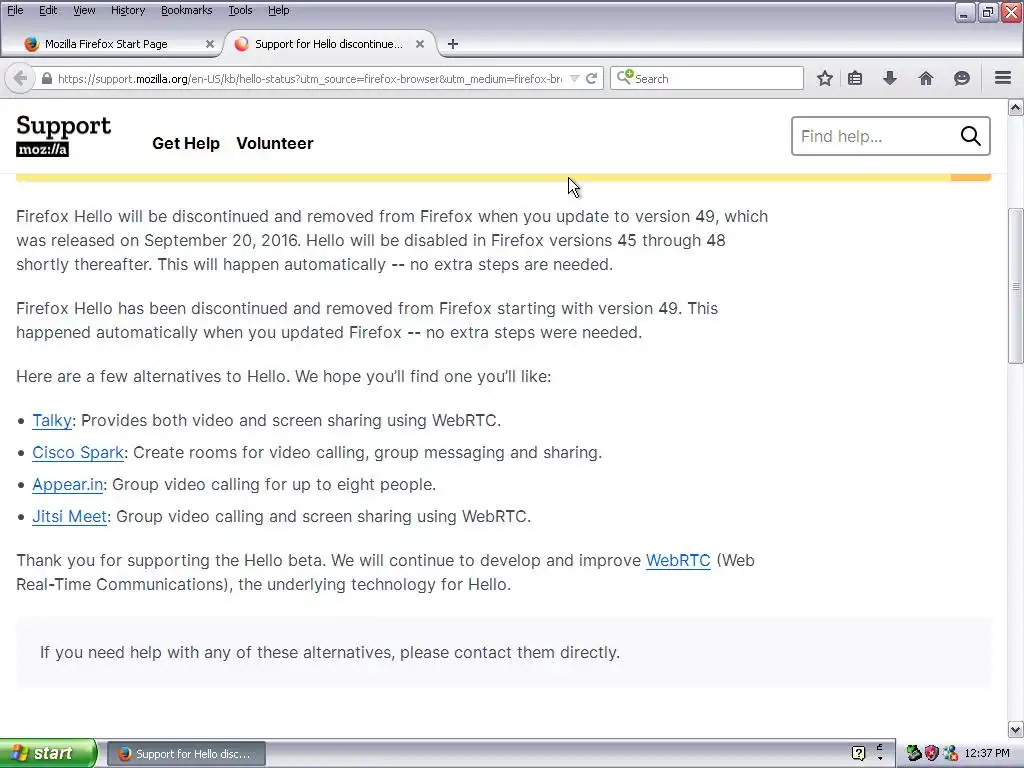Open the Jitsi Meet link
The image size is (1024, 768).
point(69,517)
